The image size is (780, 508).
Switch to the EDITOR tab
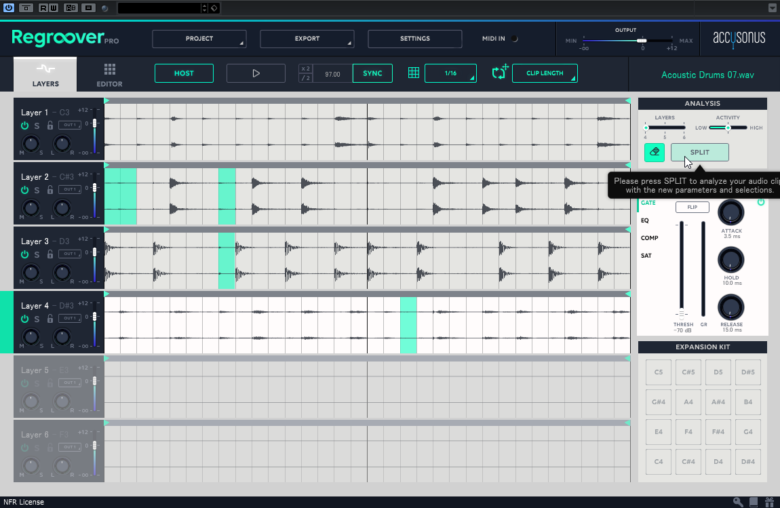point(109,74)
